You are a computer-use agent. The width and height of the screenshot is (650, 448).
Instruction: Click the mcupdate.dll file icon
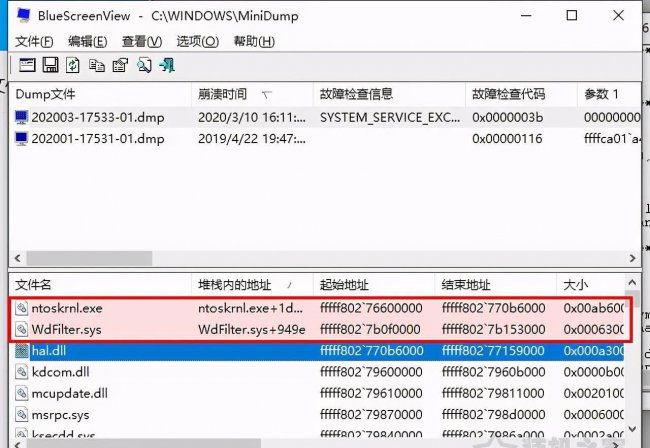click(x=21, y=393)
